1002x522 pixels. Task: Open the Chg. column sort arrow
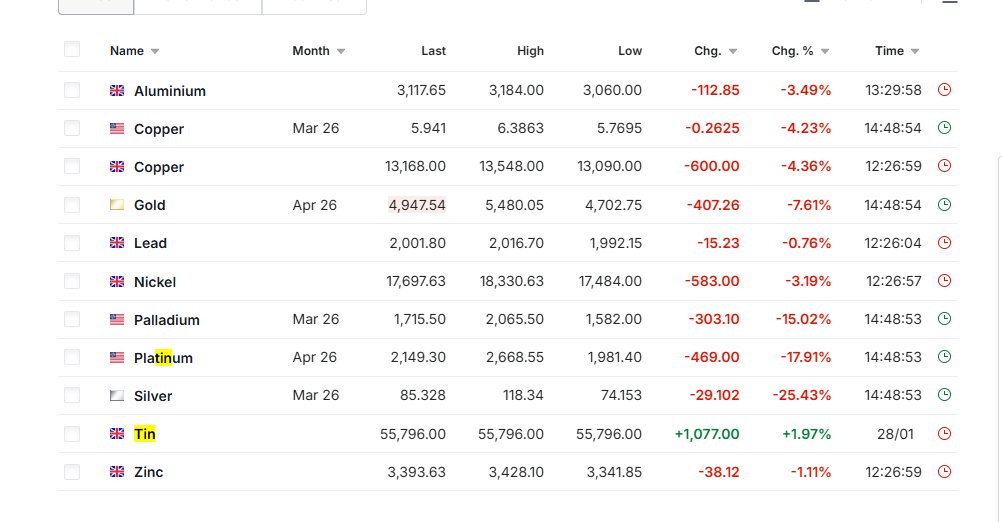(x=733, y=52)
